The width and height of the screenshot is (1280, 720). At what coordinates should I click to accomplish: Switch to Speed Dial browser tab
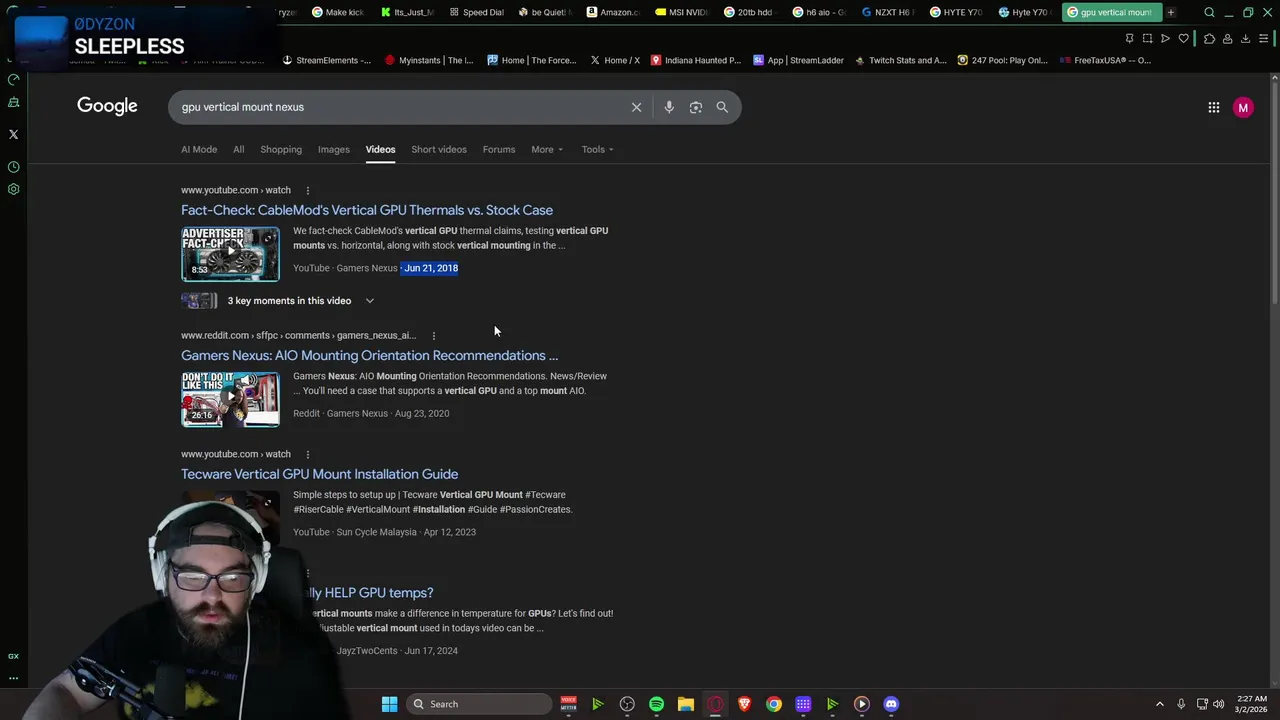tap(477, 12)
